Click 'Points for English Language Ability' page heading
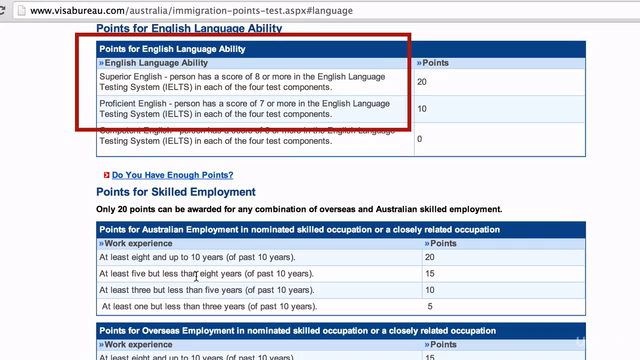Viewport: 640px width, 360px height. [x=189, y=28]
